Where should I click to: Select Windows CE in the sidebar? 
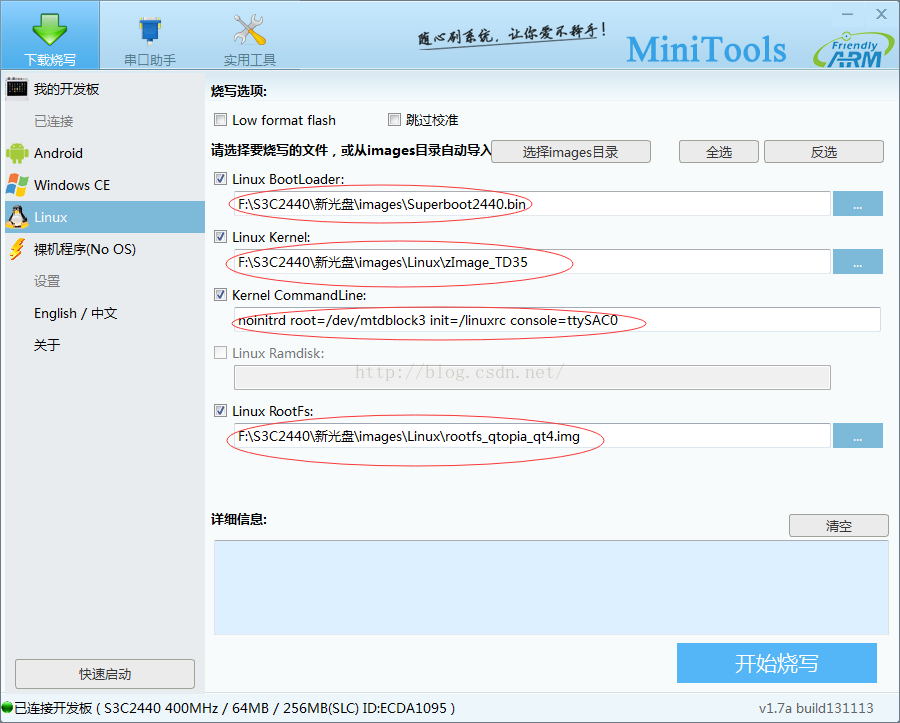[104, 185]
